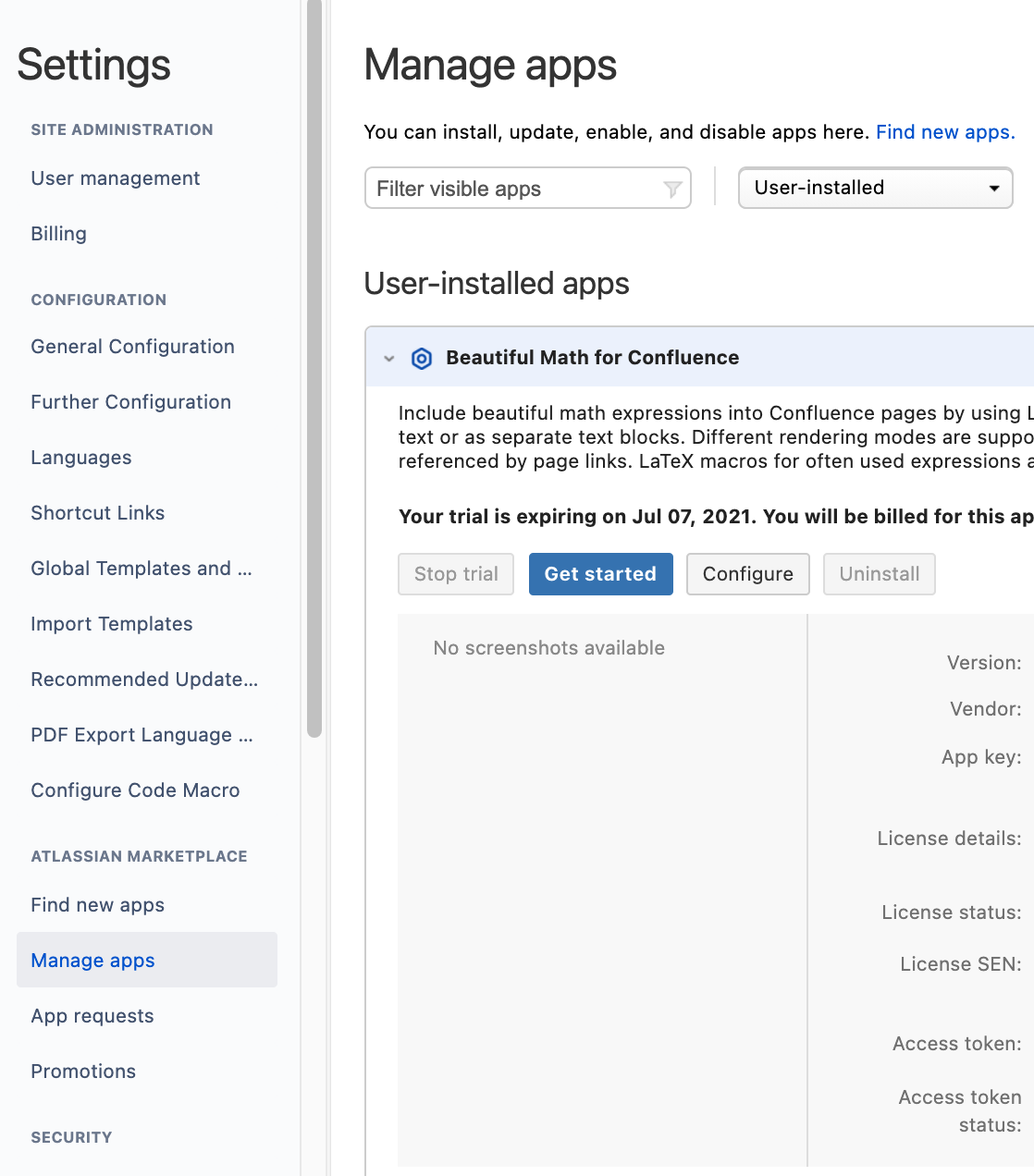Collapse the Beautiful Math for Confluence row
The width and height of the screenshot is (1034, 1176).
389,358
